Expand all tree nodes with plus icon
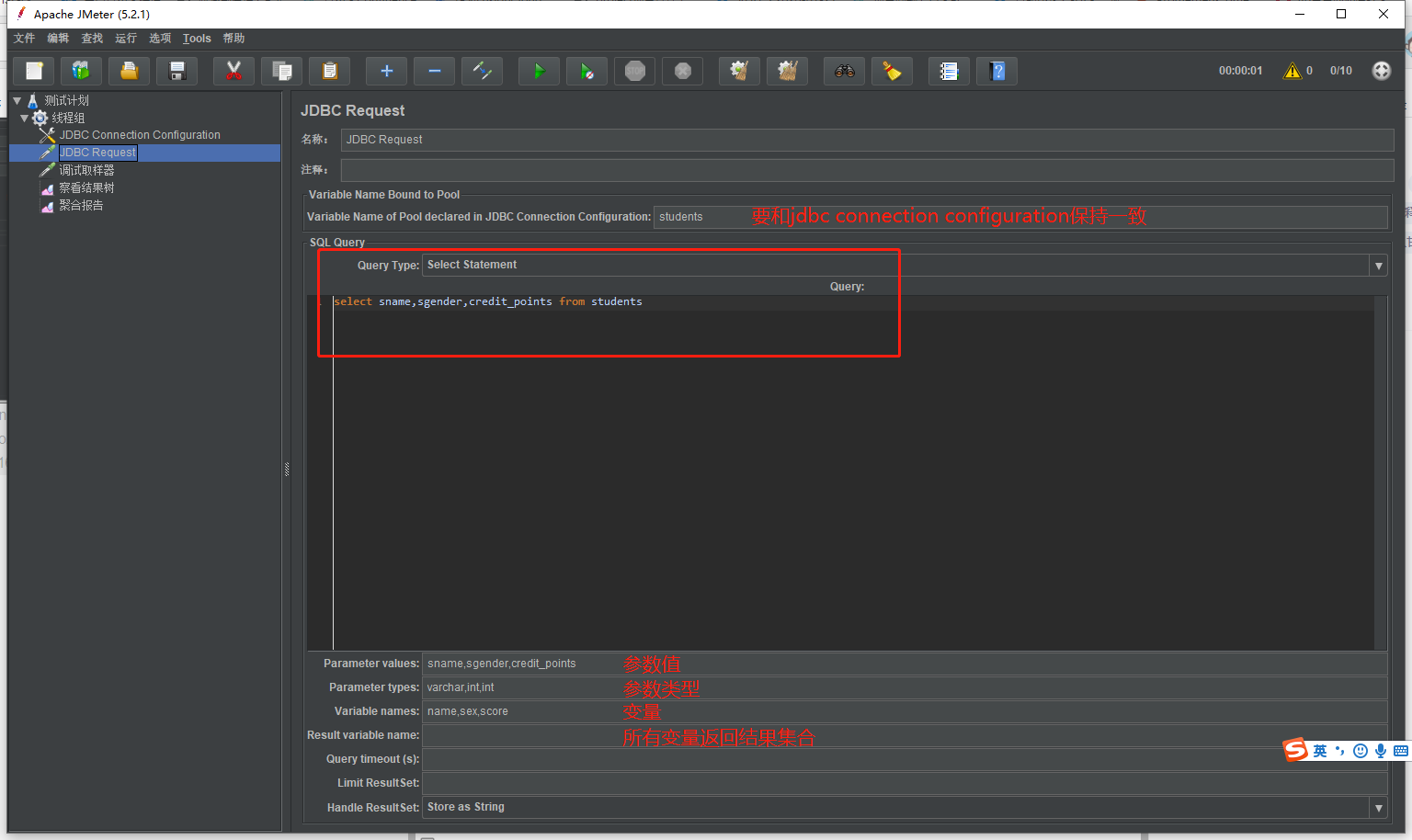The image size is (1412, 840). [387, 71]
